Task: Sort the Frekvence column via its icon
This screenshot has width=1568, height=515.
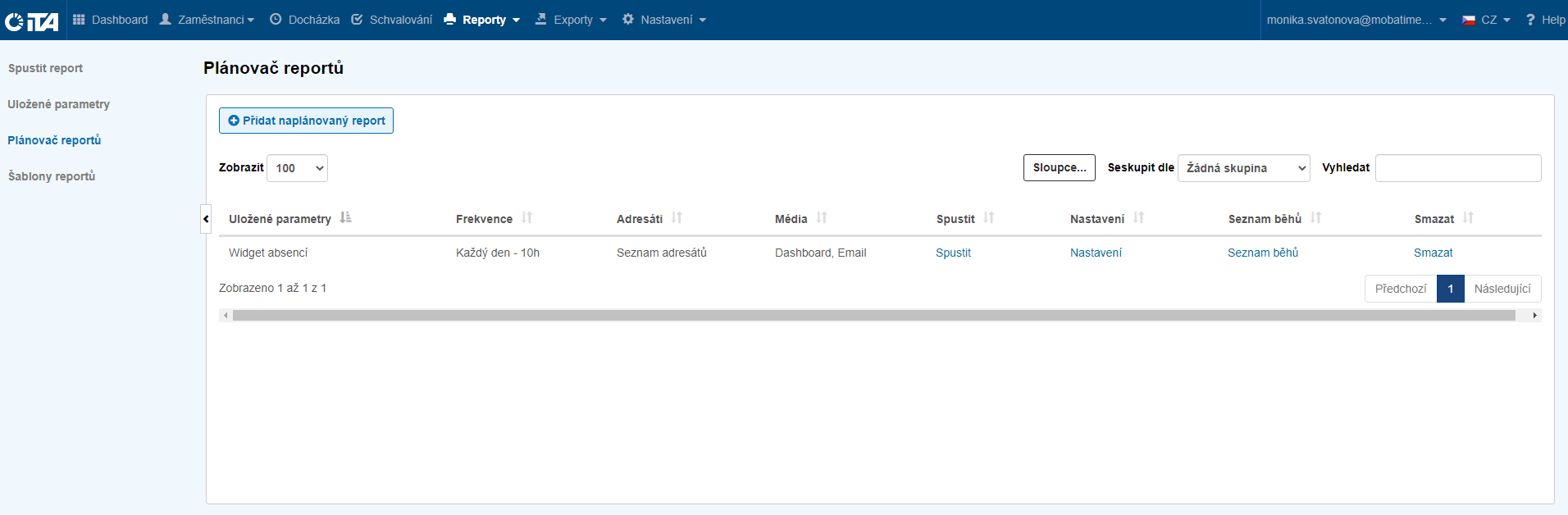Action: pos(526,218)
